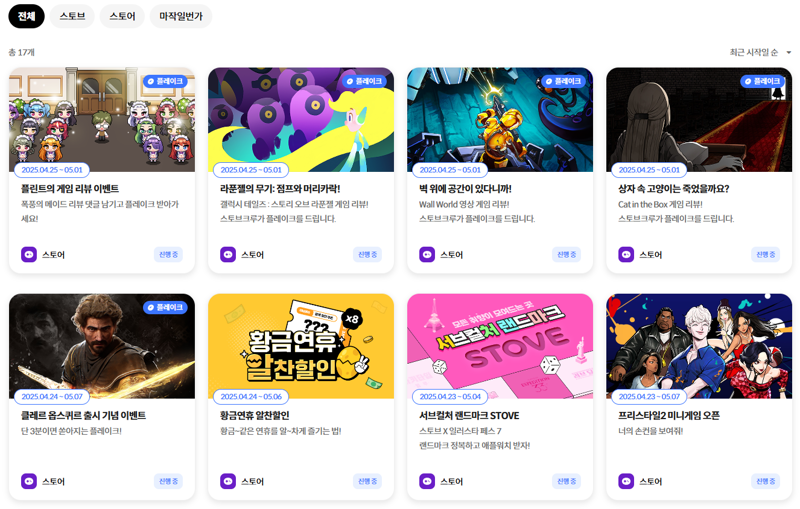Click description 단 3분이면 쏟아지는 플레이크!
The image size is (800, 509).
pos(71,431)
